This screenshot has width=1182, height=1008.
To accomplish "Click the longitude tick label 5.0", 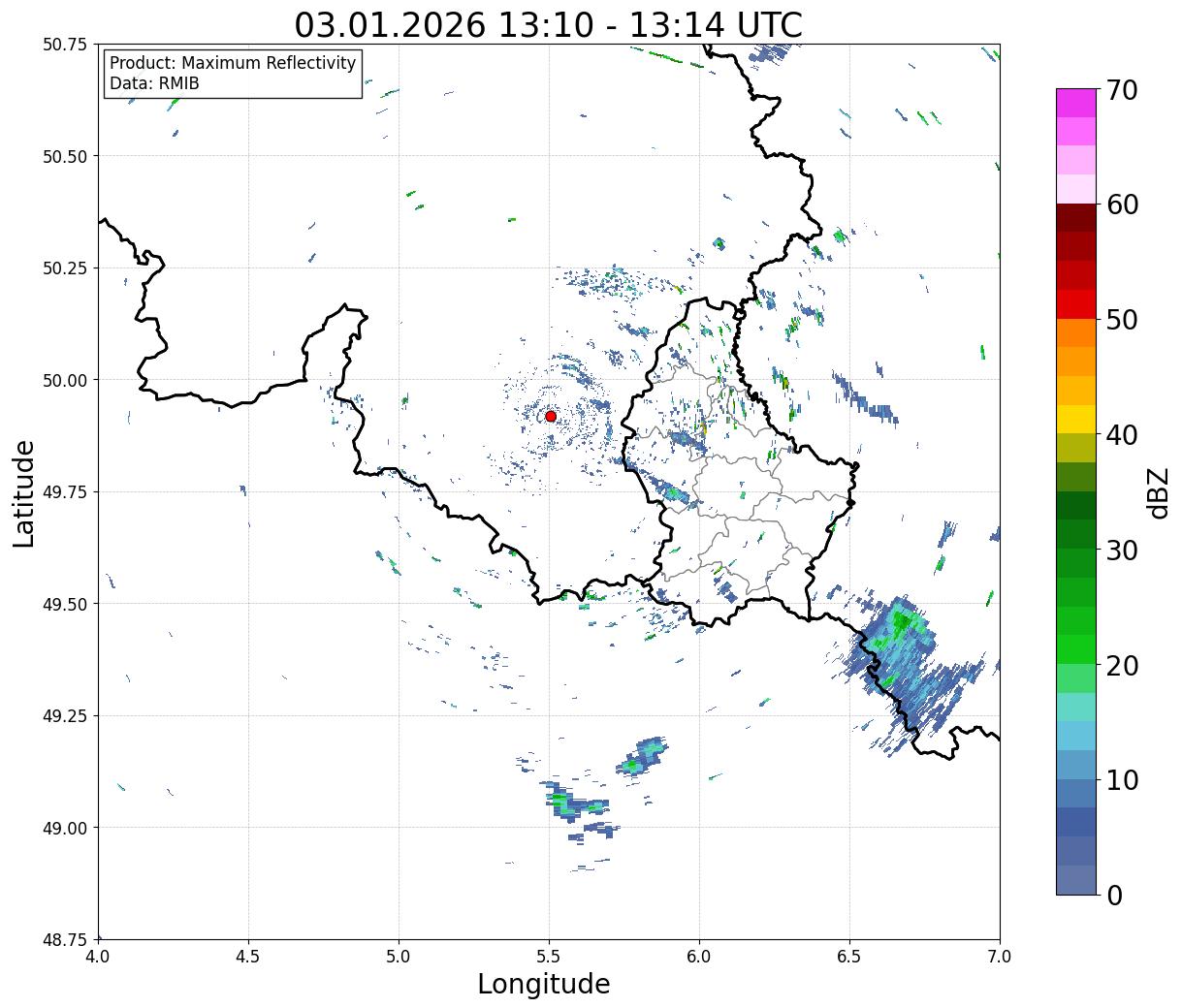I will tap(399, 956).
